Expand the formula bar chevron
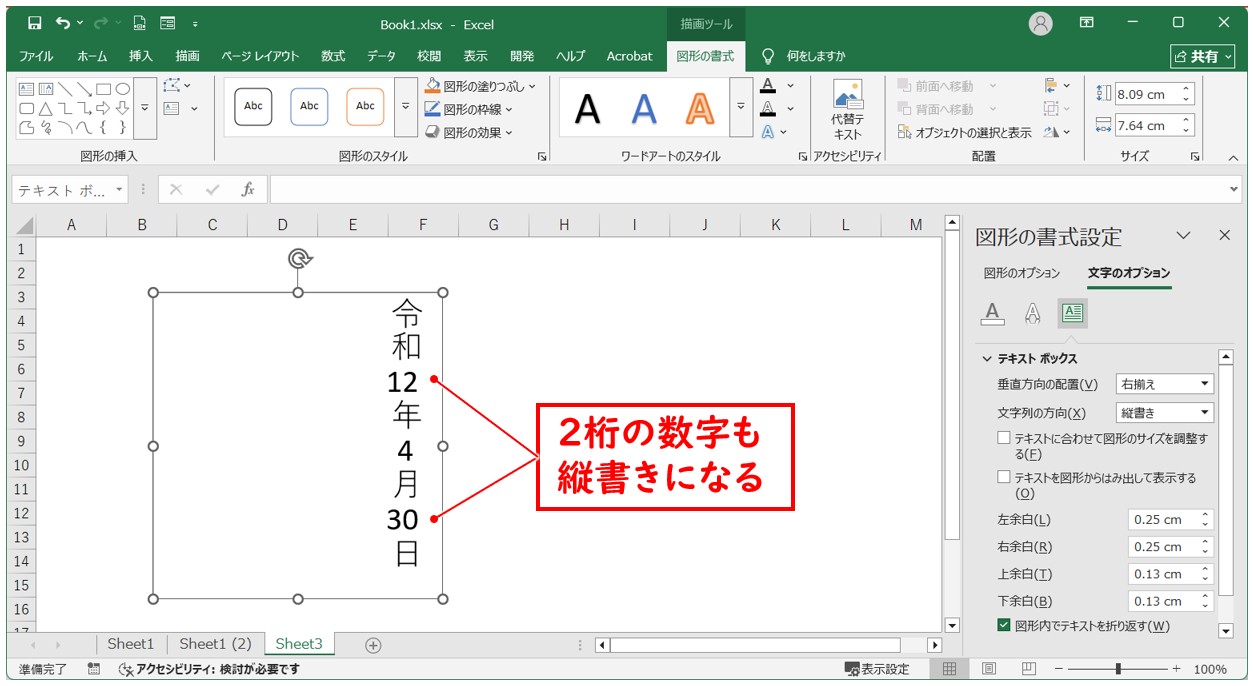The width and height of the screenshot is (1253, 686). tap(1233, 189)
